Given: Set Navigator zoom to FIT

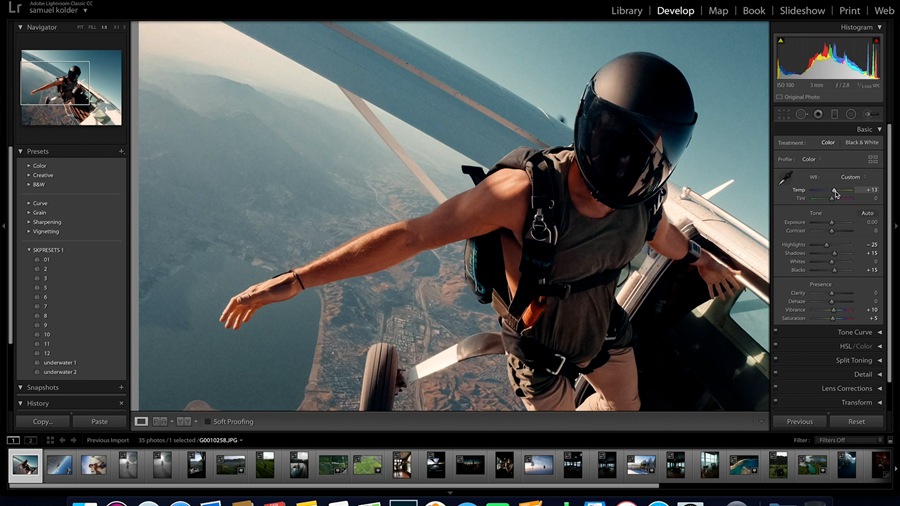Looking at the screenshot, I should pos(80,27).
